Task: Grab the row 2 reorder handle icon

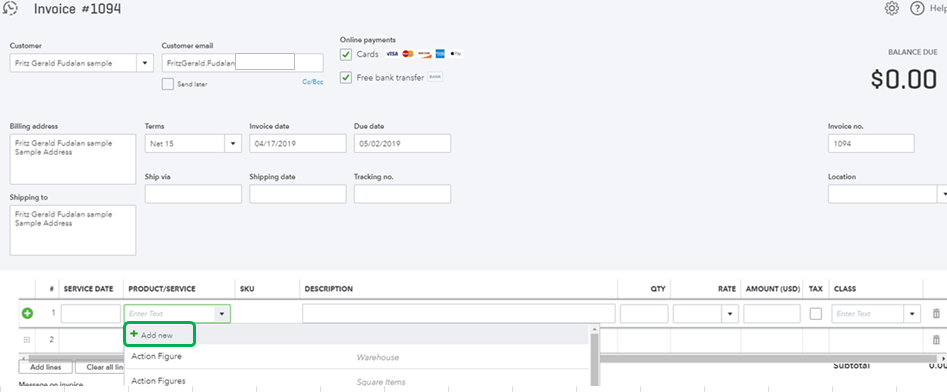Action: (27, 340)
